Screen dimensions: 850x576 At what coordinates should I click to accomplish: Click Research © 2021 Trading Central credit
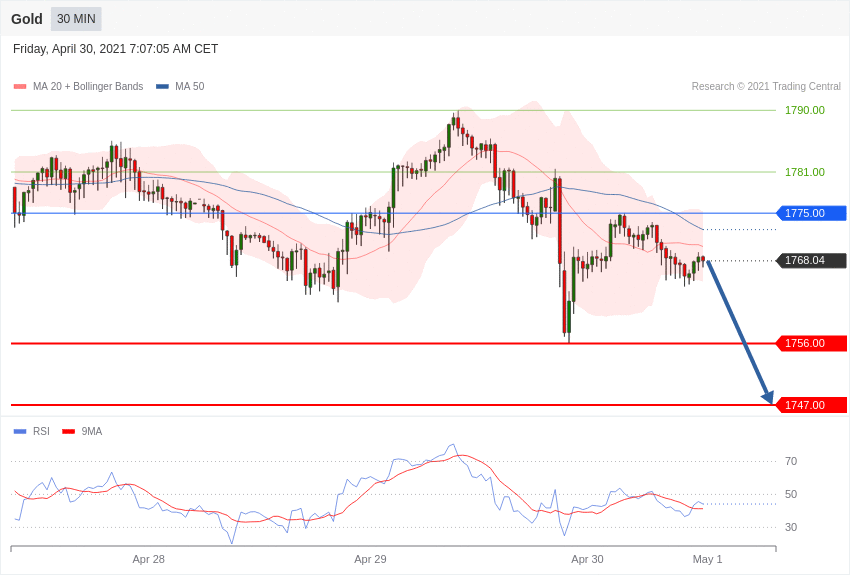click(766, 86)
